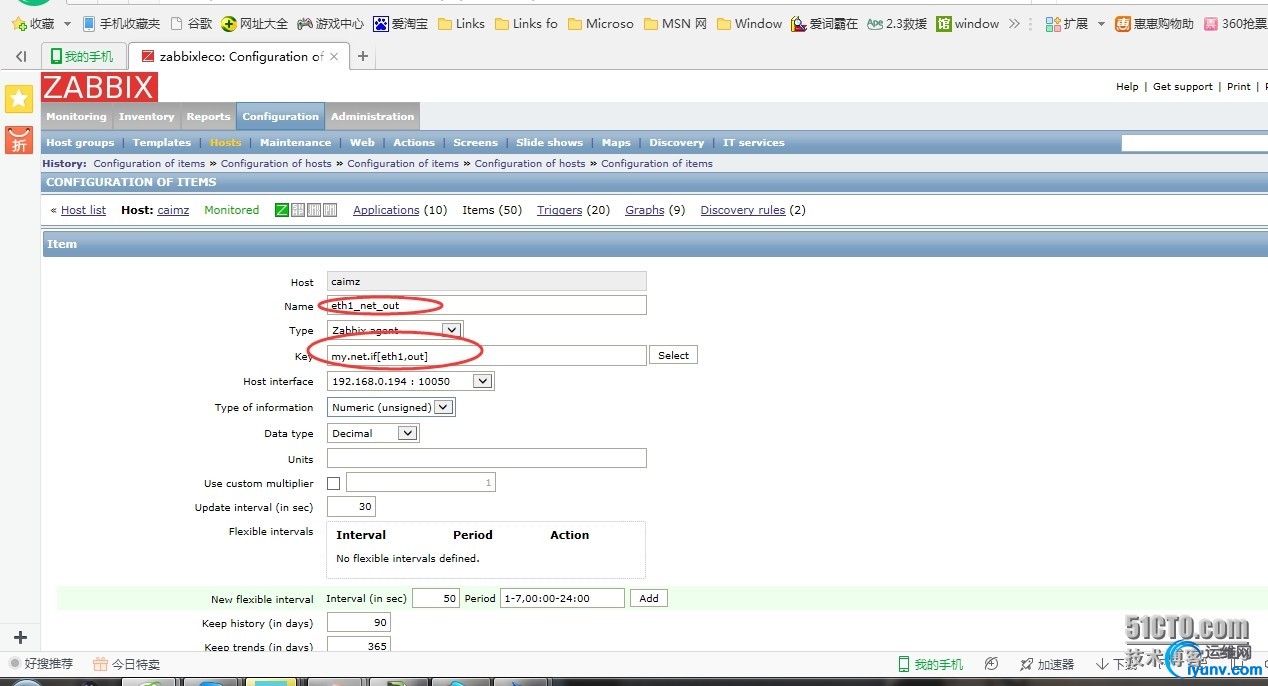Open the Actions submenu item

(414, 143)
